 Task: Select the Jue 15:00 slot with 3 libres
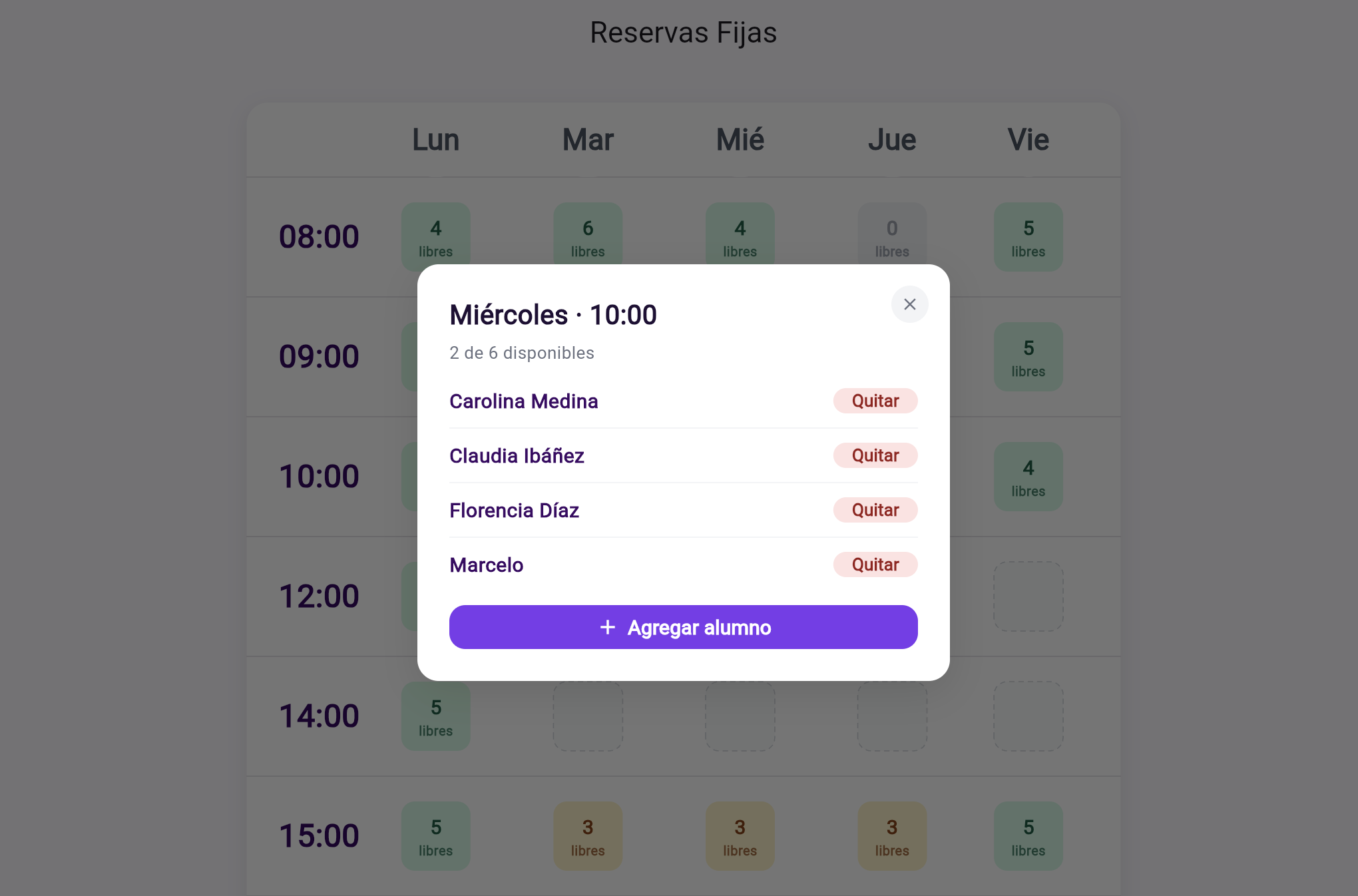[x=891, y=836]
